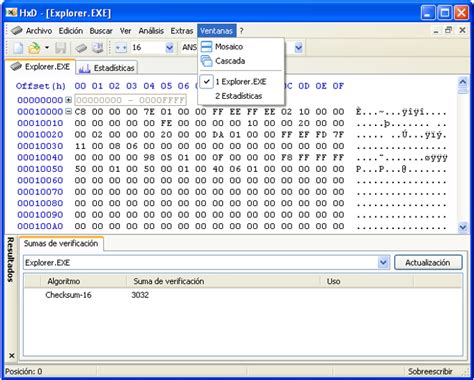Click the checksum value 3032
The width and height of the screenshot is (474, 380).
pyautogui.click(x=140, y=295)
